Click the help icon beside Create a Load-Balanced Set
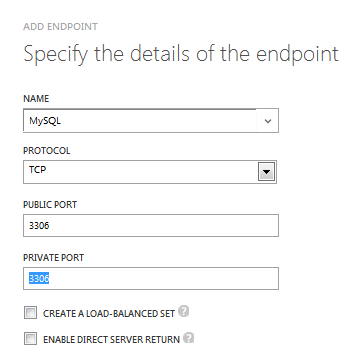361x361 pixels. pyautogui.click(x=183, y=311)
